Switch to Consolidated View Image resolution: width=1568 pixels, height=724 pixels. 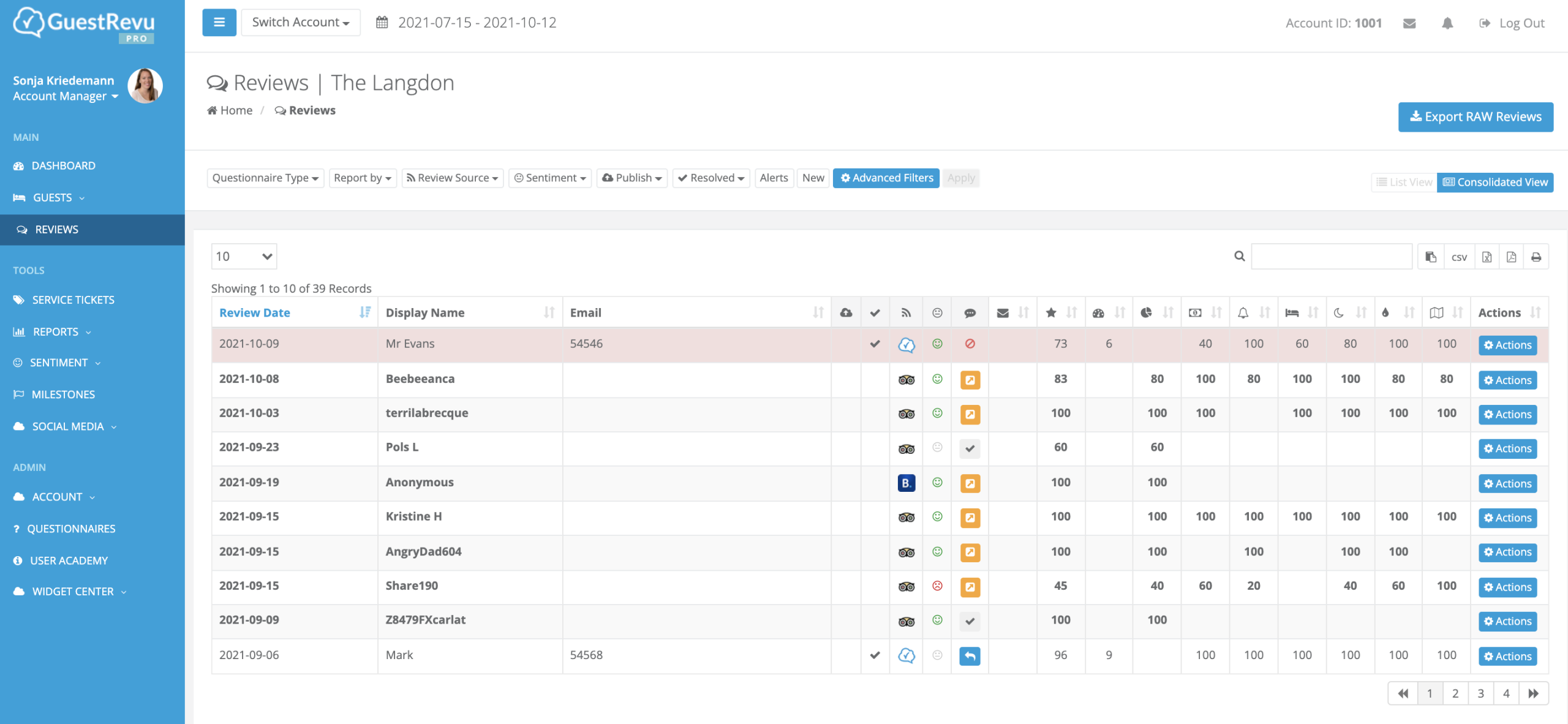tap(1495, 182)
